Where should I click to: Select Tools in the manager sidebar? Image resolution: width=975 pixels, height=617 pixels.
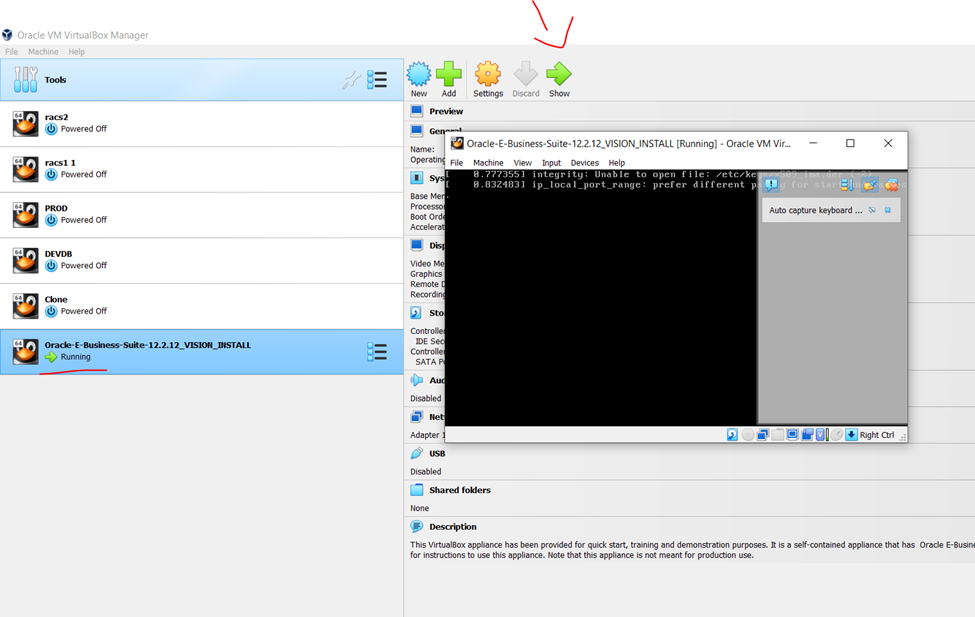click(201, 80)
